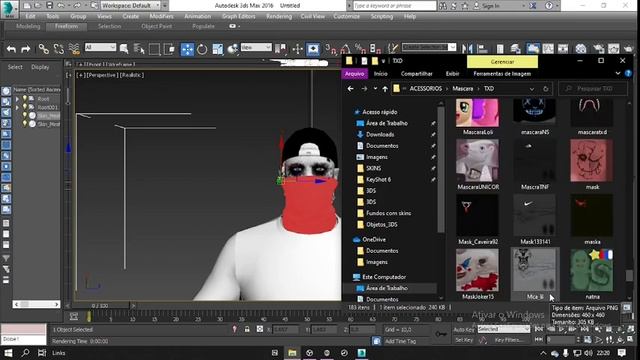Viewport: 640px width, 360px height.
Task: Click the teapot Render Production icon
Action: tap(629, 49)
